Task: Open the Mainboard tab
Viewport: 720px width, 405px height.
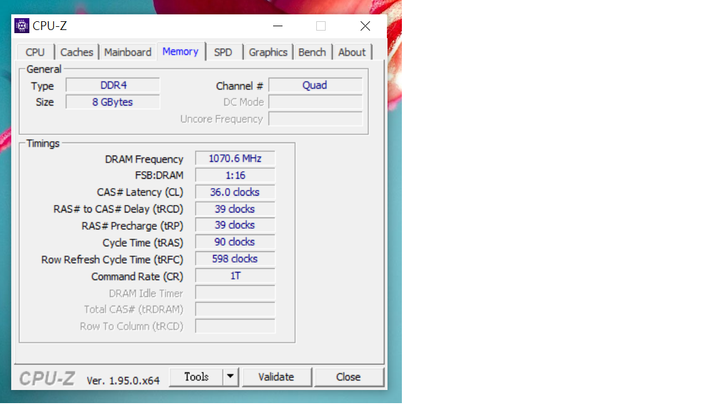Action: (128, 52)
